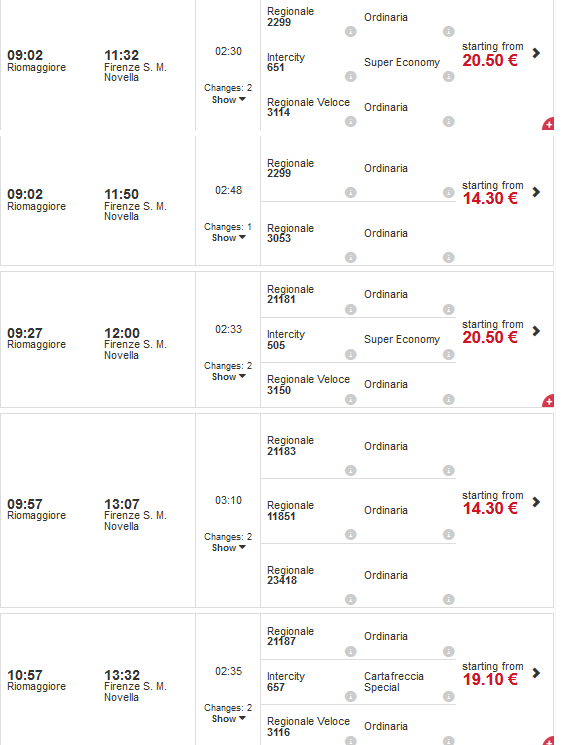Open info icon for Intercity 505 train
The image size is (562, 745).
[x=351, y=354]
